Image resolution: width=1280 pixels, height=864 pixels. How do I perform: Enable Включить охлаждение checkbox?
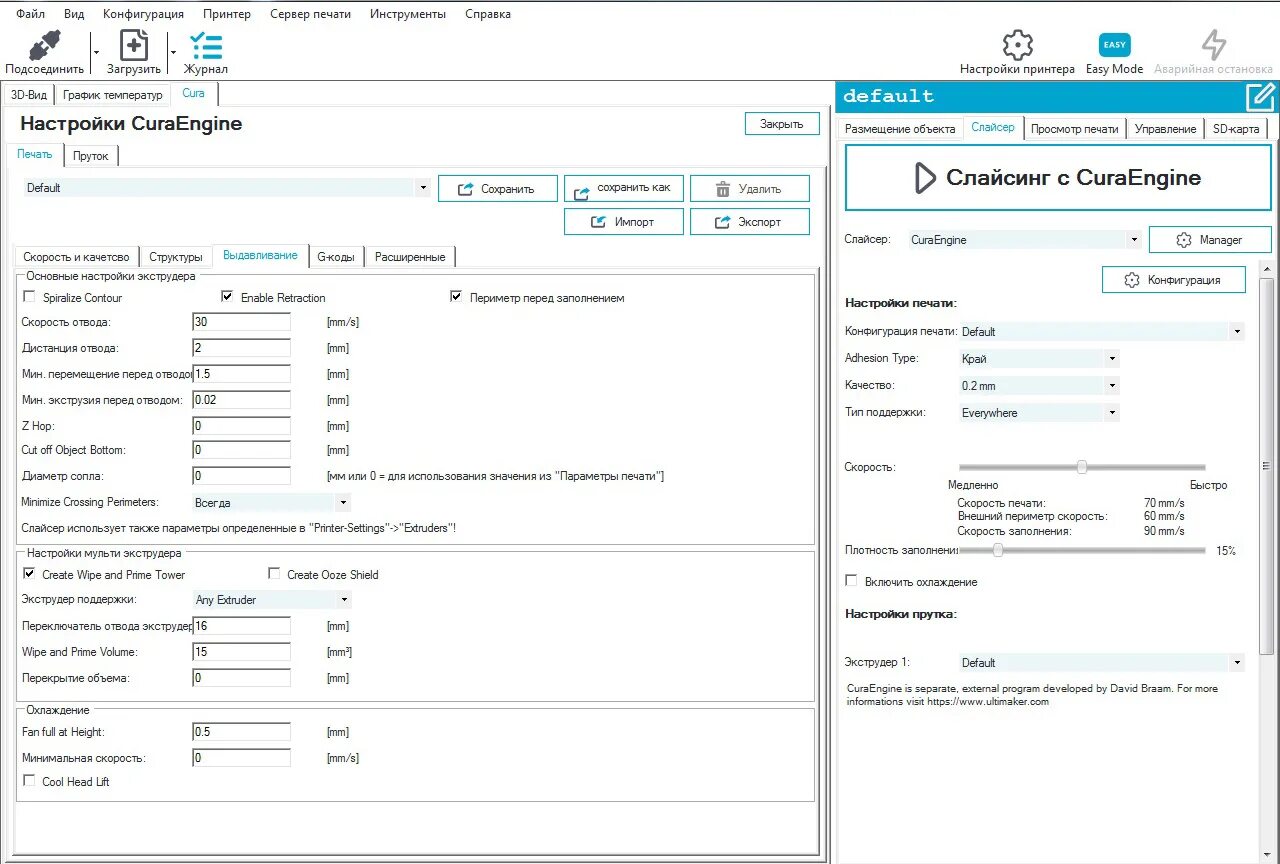851,581
